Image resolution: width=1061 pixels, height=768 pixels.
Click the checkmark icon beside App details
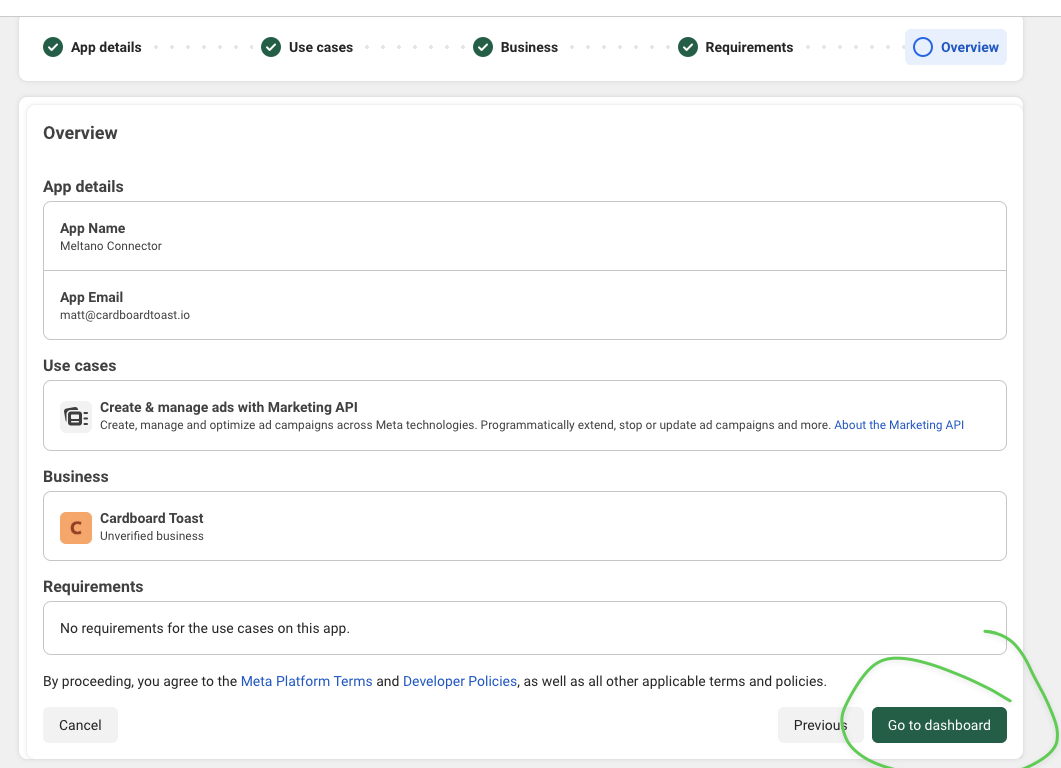(53, 47)
